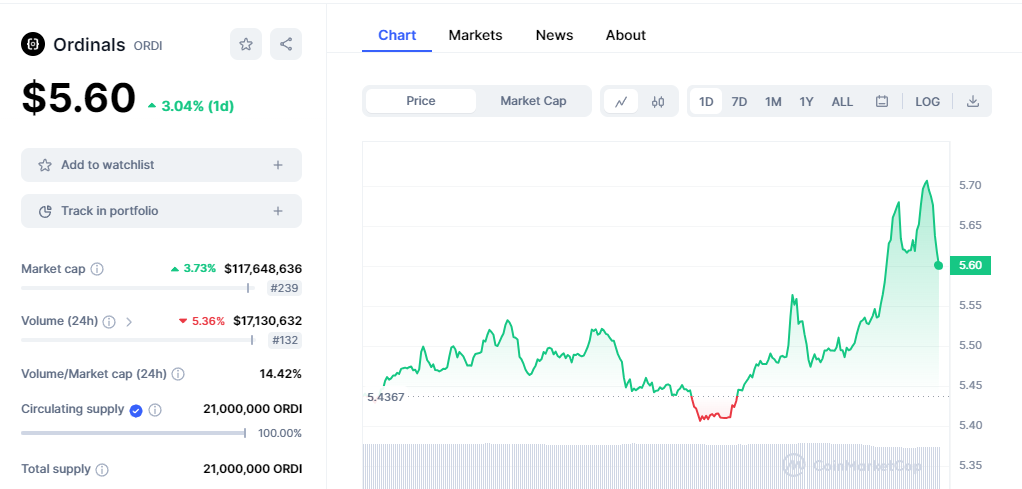Expand Volume (24h) chevron arrow
The image size is (1022, 489).
(x=129, y=321)
